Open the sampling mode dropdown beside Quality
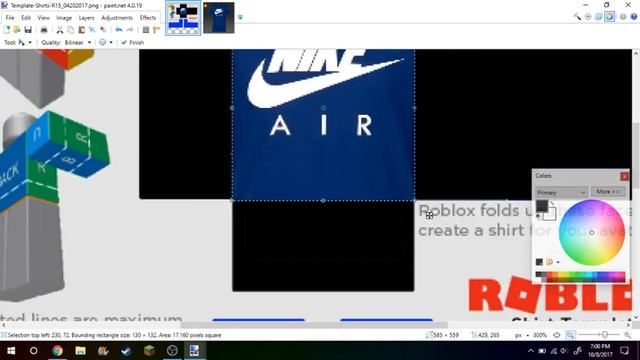 (105, 42)
